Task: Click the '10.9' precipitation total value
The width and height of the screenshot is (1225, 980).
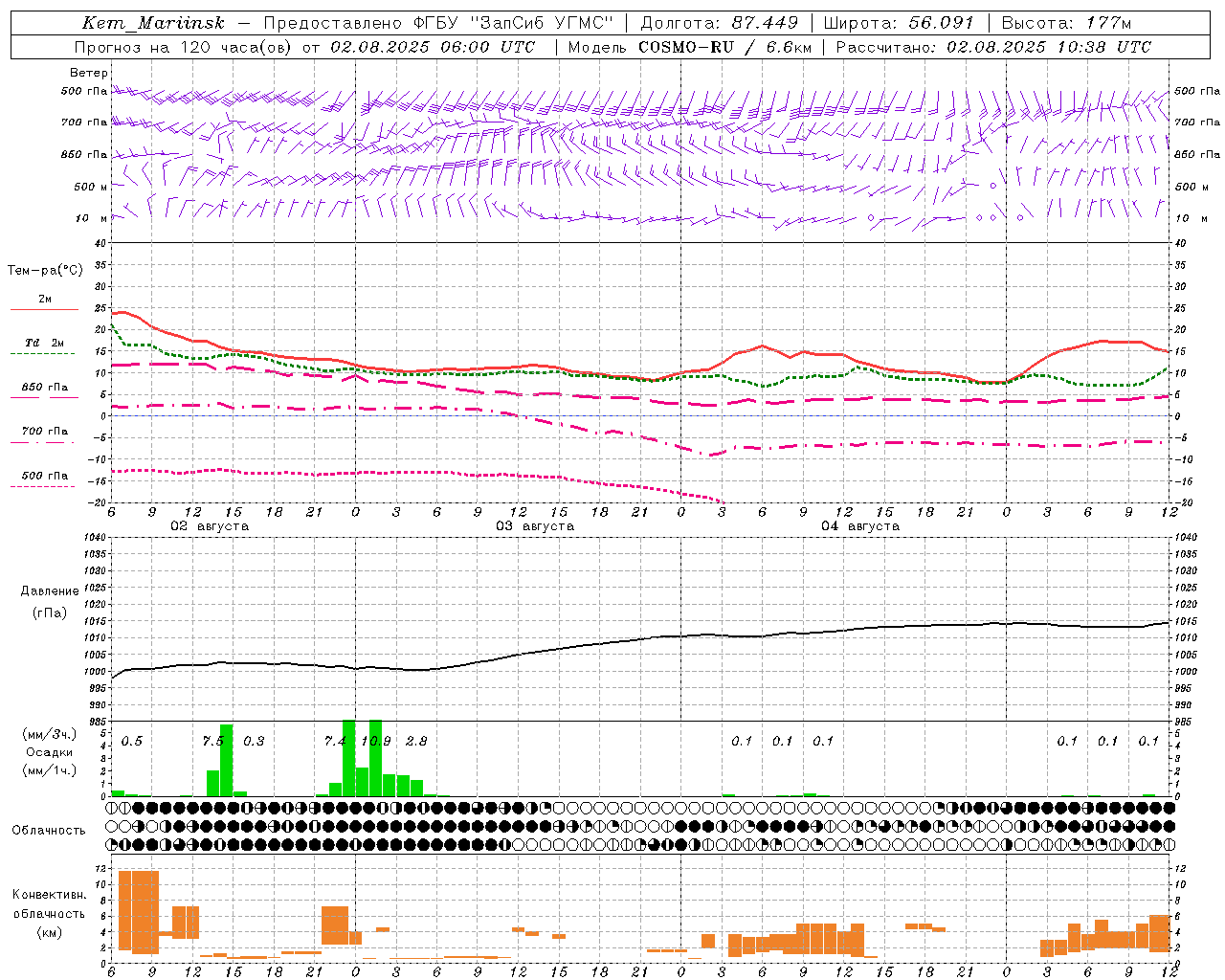Action: (x=375, y=741)
